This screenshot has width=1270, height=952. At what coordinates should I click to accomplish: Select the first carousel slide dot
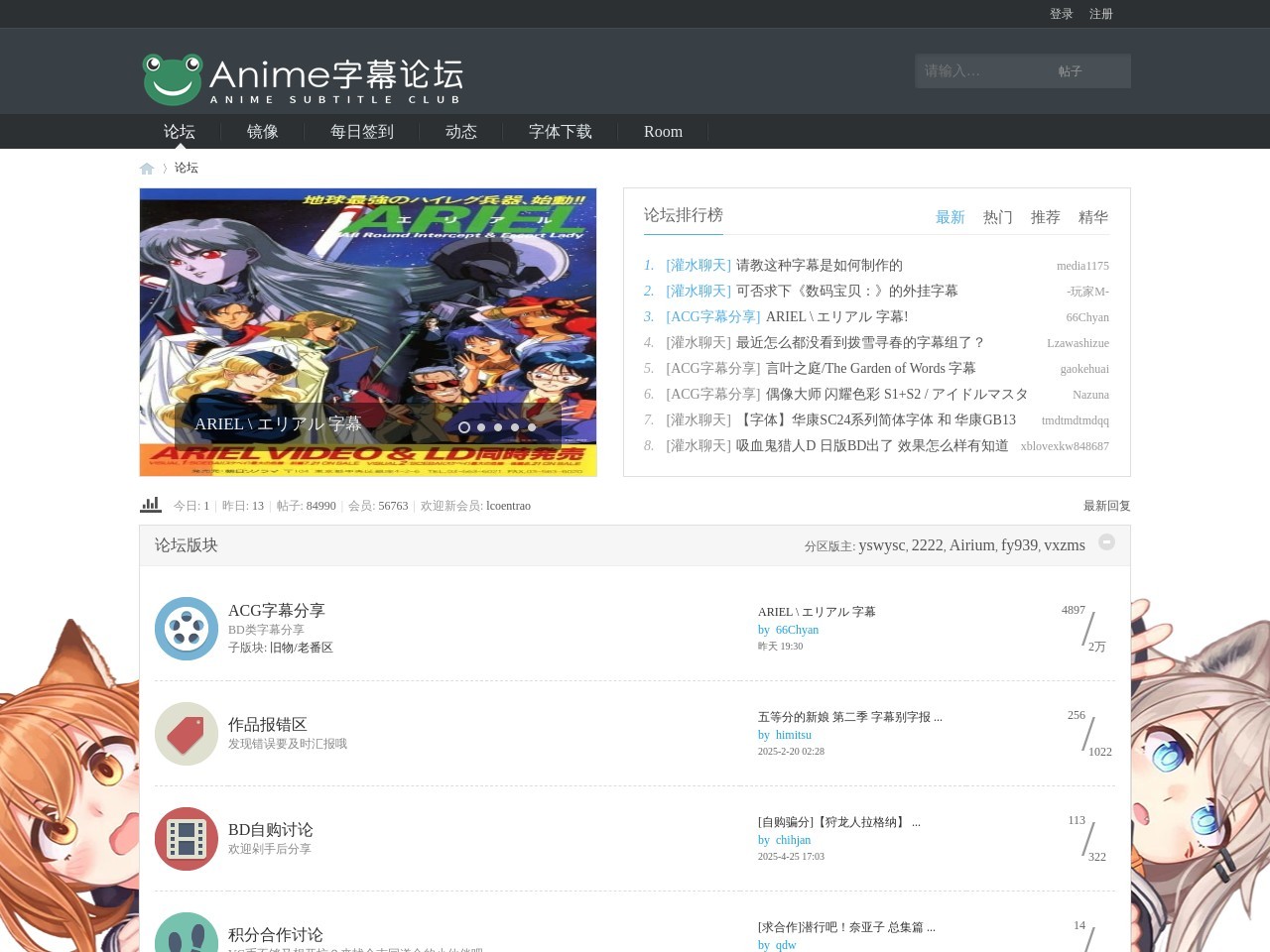[464, 427]
